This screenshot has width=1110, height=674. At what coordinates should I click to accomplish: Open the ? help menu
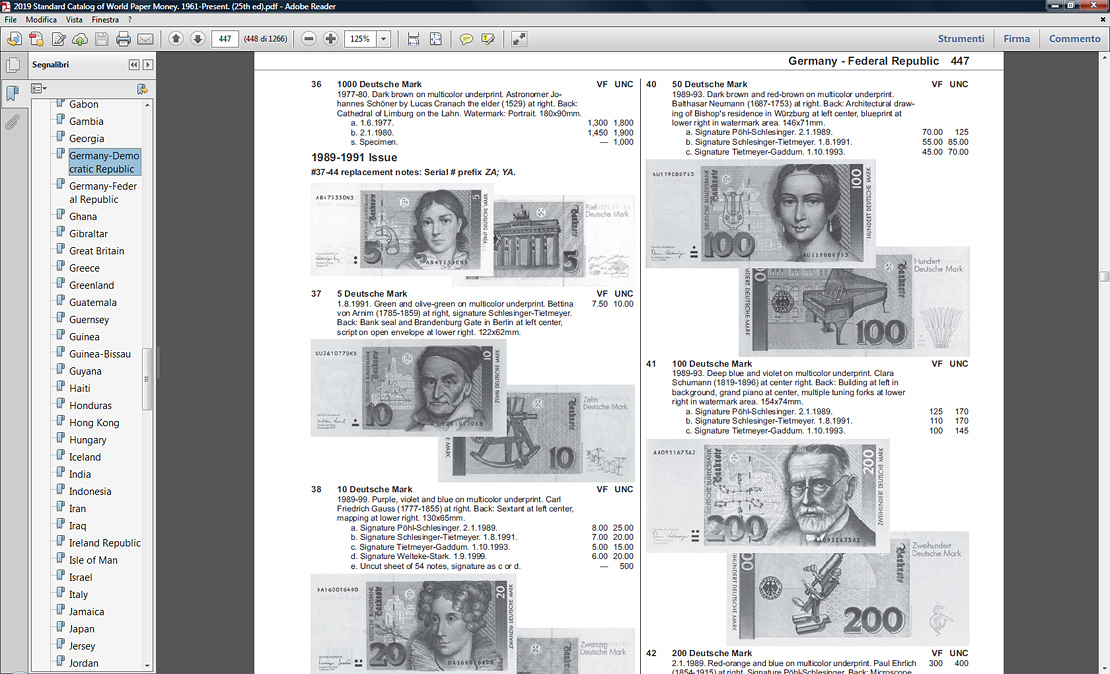click(x=130, y=20)
